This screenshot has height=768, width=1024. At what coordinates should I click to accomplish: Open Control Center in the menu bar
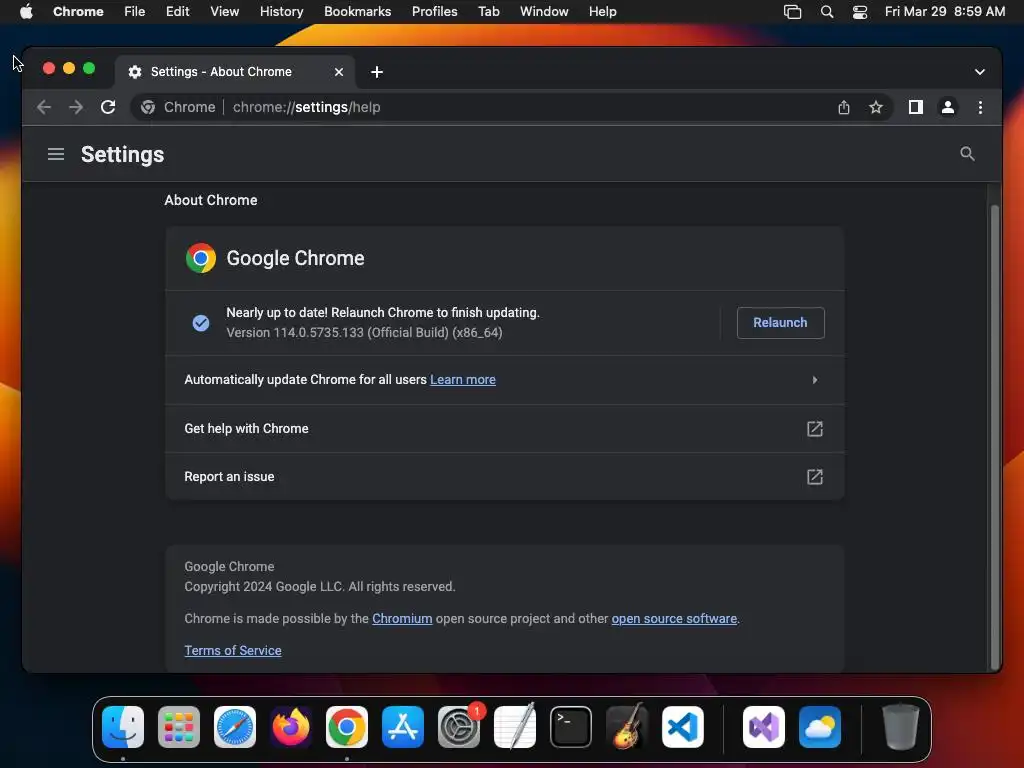point(860,11)
